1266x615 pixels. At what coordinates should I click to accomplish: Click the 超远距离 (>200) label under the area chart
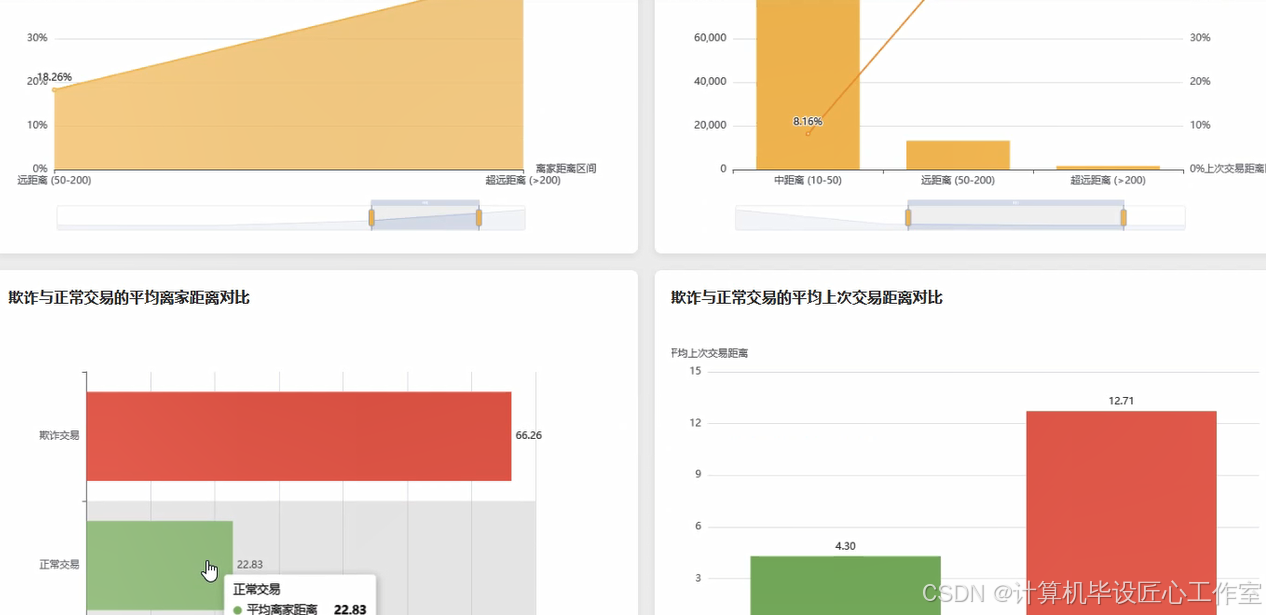click(x=523, y=181)
